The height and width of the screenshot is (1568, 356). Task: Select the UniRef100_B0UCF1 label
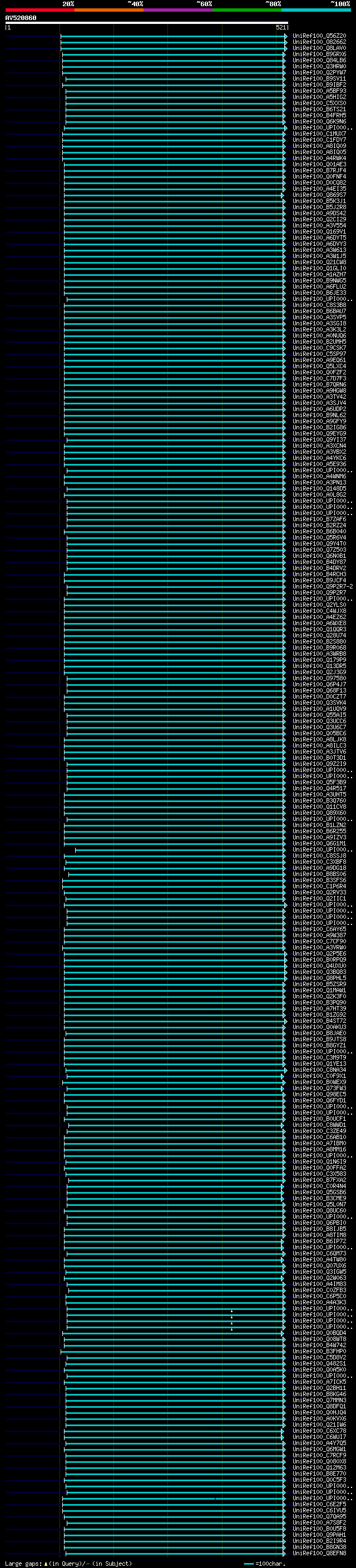tap(319, 1119)
